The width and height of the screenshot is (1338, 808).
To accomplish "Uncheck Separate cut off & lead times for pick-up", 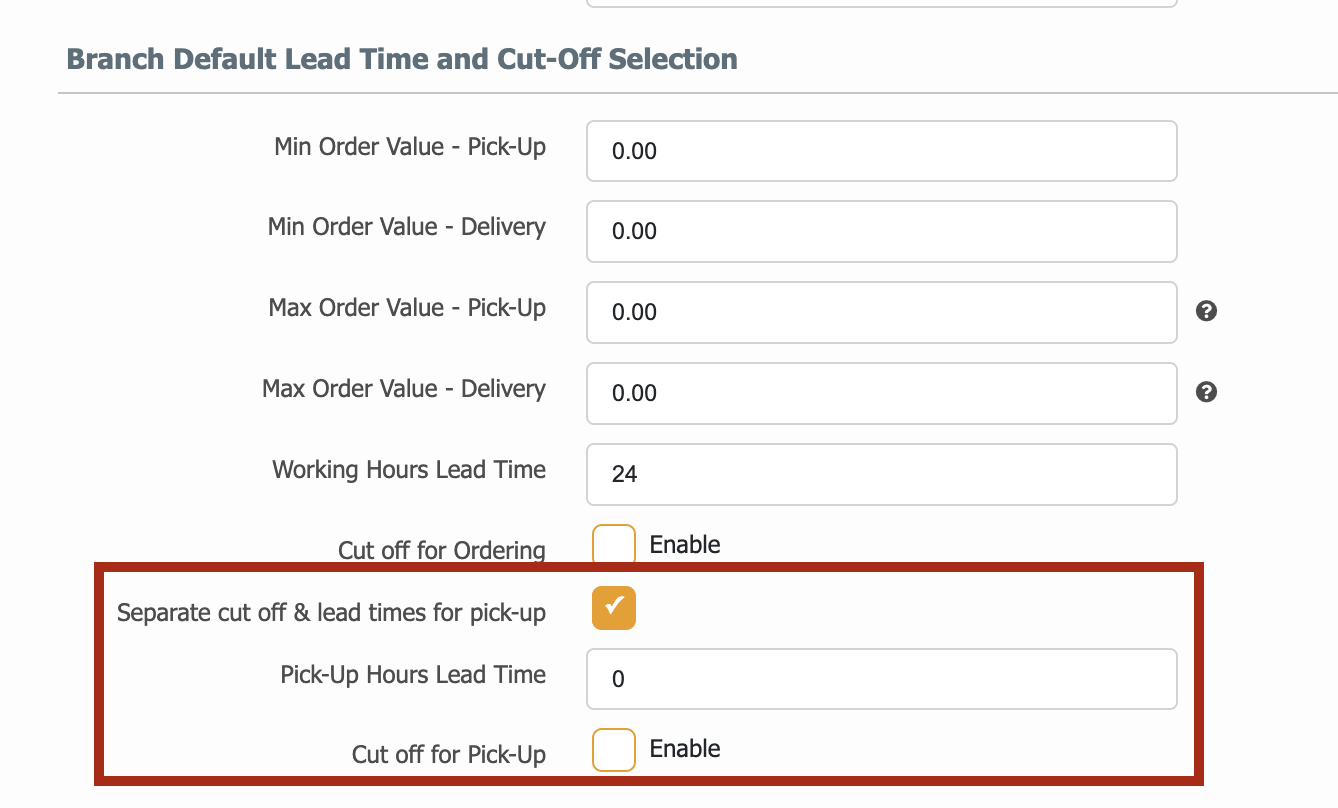I will click(614, 608).
